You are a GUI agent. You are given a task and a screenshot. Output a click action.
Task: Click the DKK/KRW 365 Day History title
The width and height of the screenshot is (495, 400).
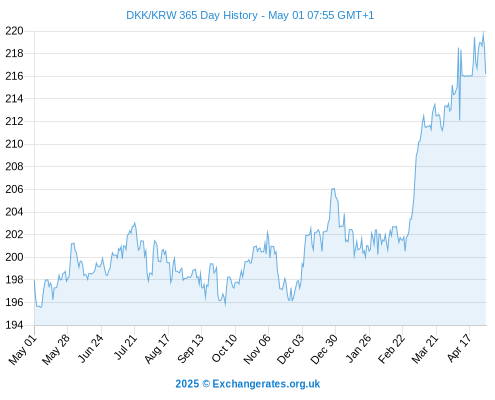click(x=250, y=15)
